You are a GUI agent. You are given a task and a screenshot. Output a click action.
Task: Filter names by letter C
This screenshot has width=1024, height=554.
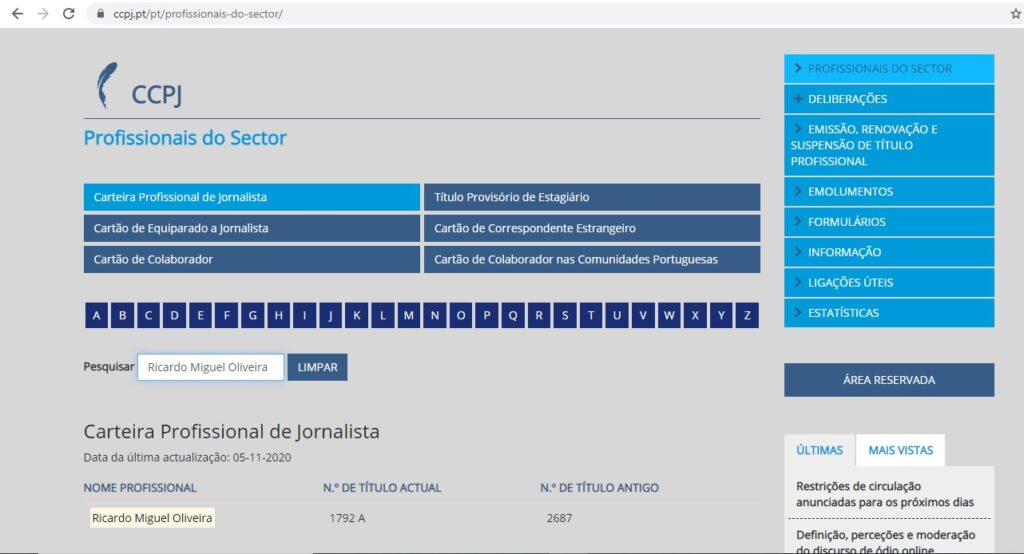pyautogui.click(x=148, y=316)
